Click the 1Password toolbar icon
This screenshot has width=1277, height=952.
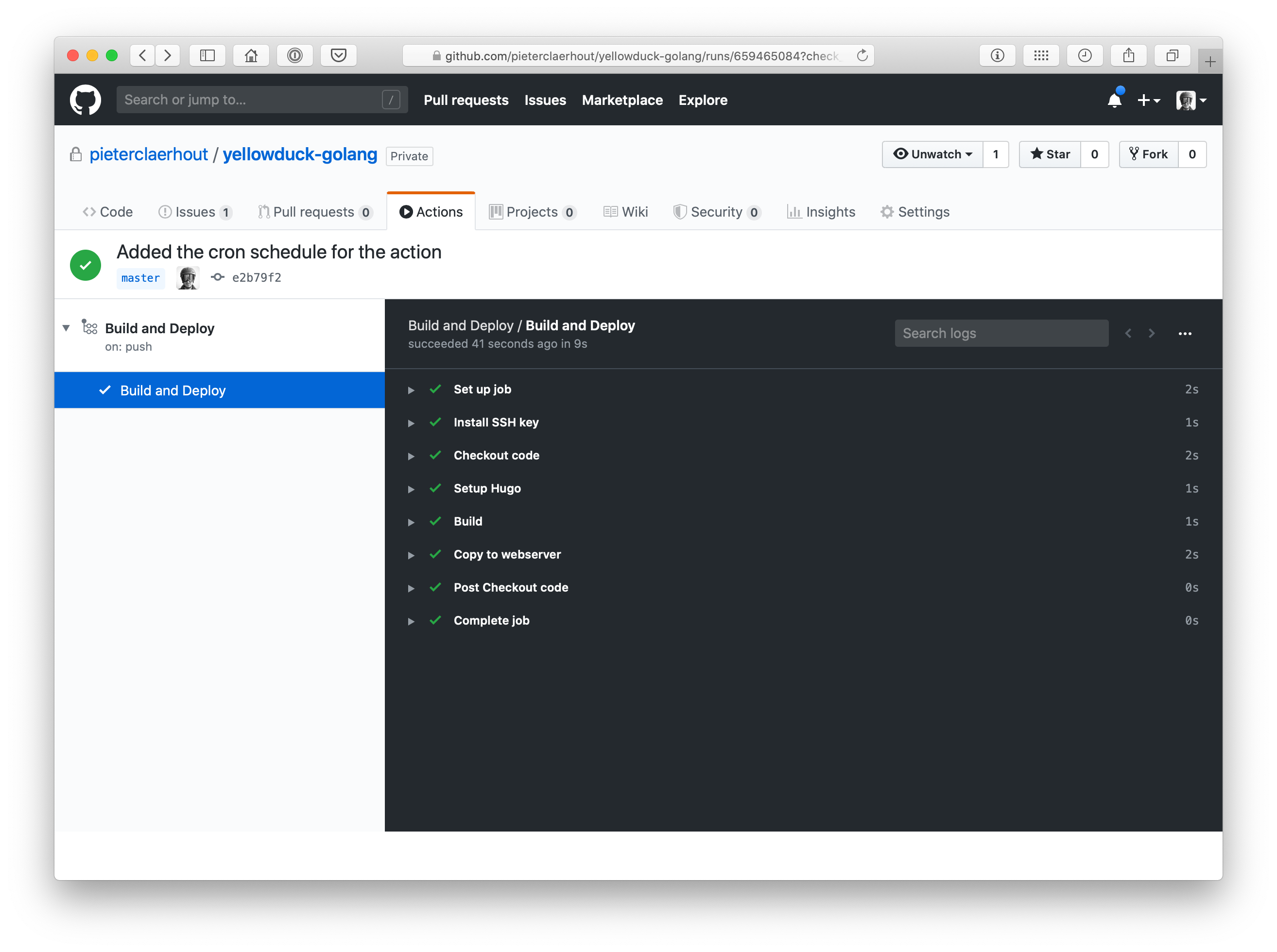[x=294, y=55]
